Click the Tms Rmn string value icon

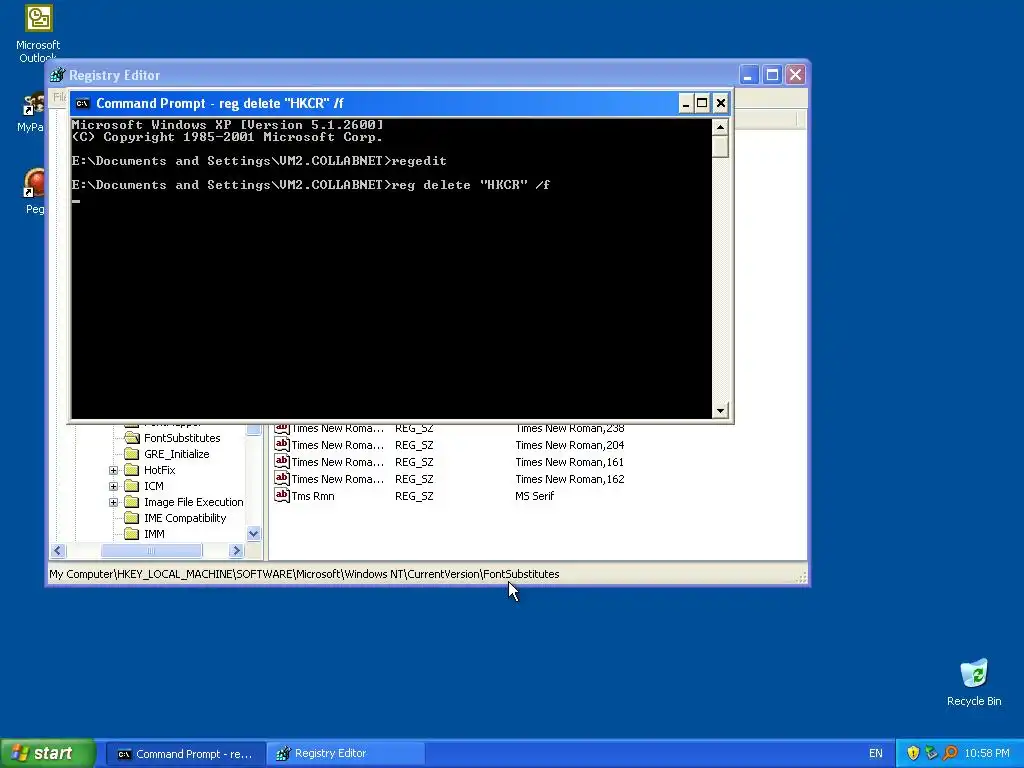tap(281, 495)
